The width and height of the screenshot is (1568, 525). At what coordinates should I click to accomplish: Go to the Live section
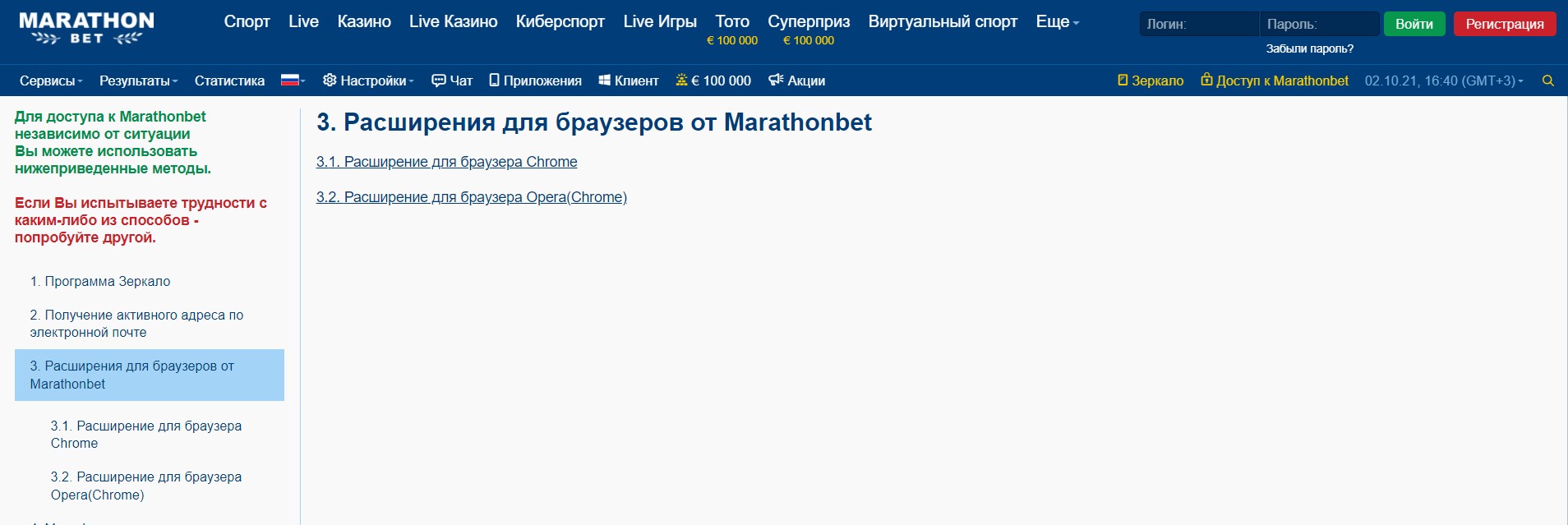tap(303, 21)
